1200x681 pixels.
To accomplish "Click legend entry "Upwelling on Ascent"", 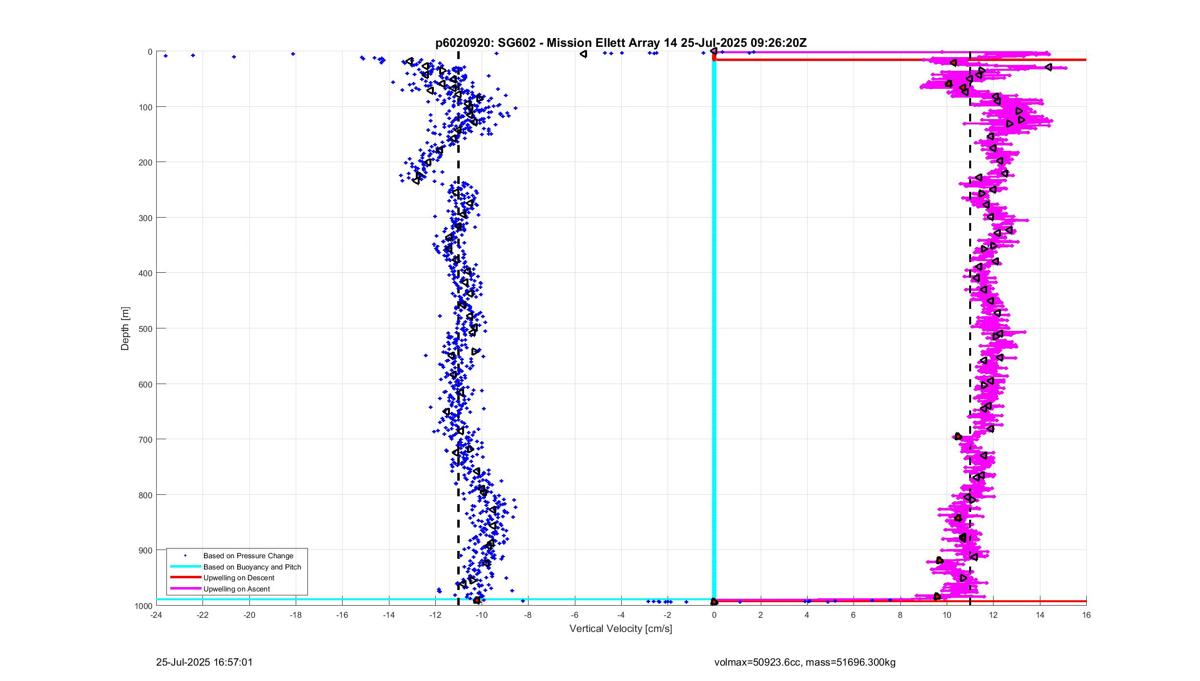I will 237,590.
